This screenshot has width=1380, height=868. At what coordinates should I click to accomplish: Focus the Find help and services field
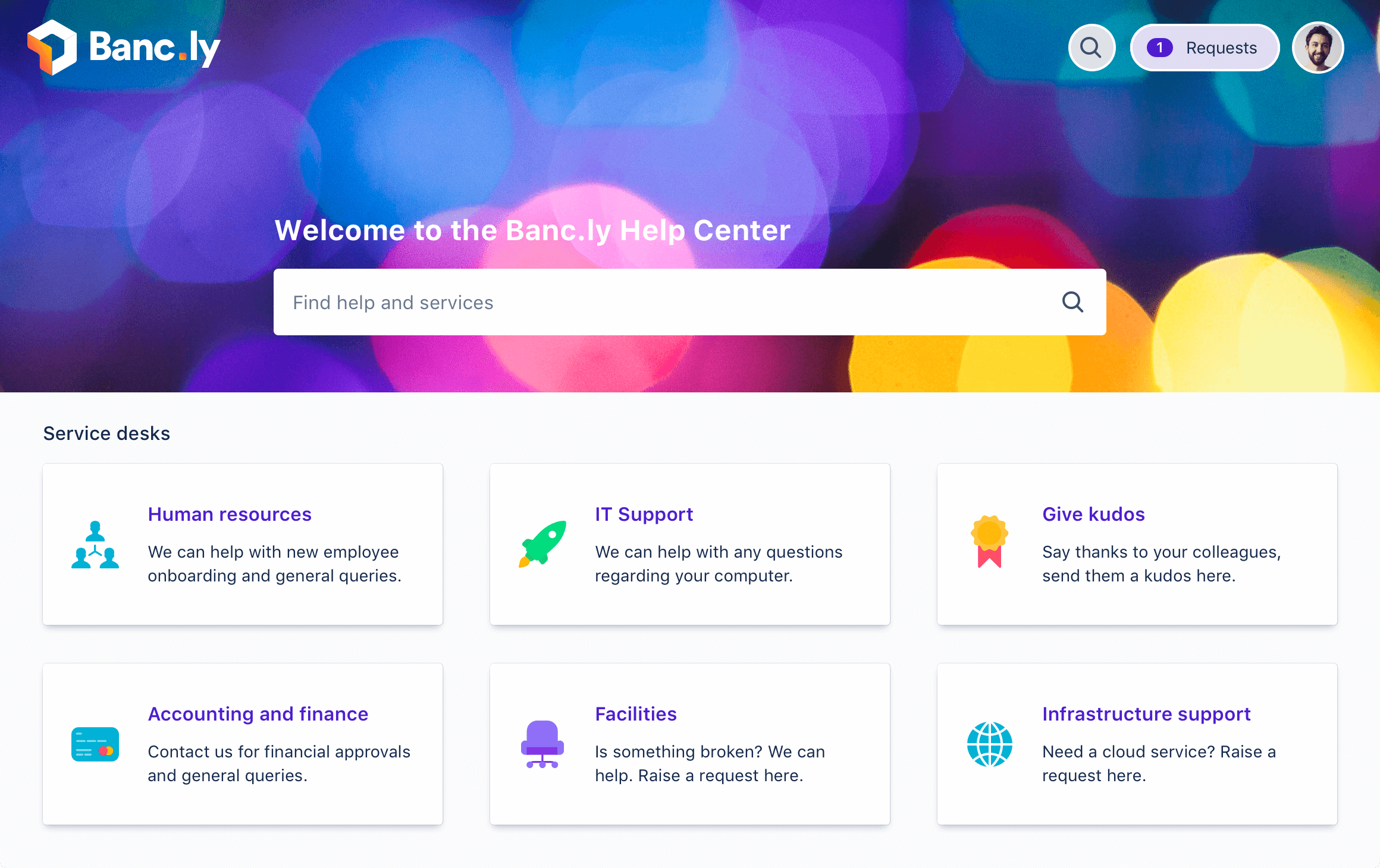click(x=689, y=302)
